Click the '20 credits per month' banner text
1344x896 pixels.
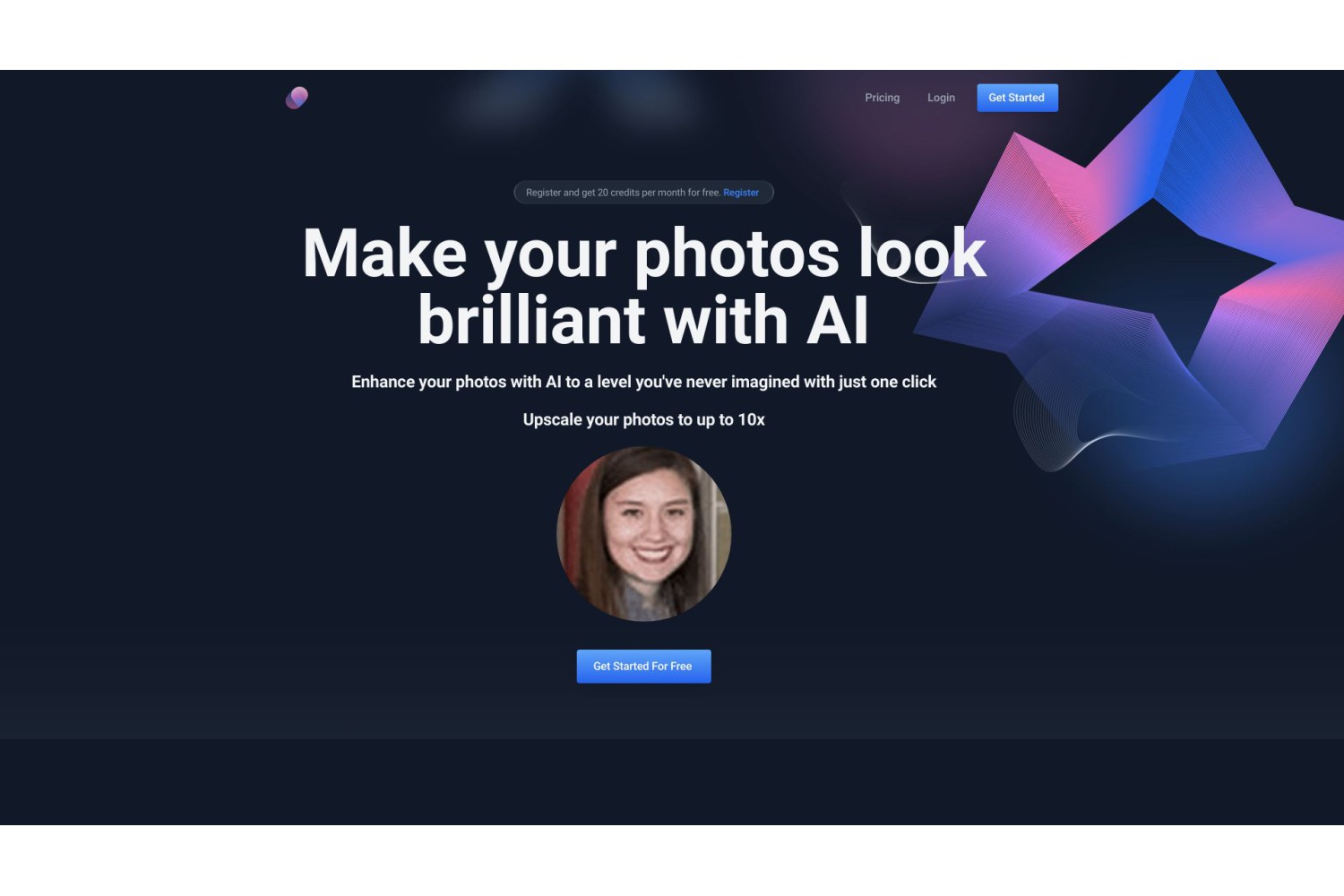pos(624,193)
